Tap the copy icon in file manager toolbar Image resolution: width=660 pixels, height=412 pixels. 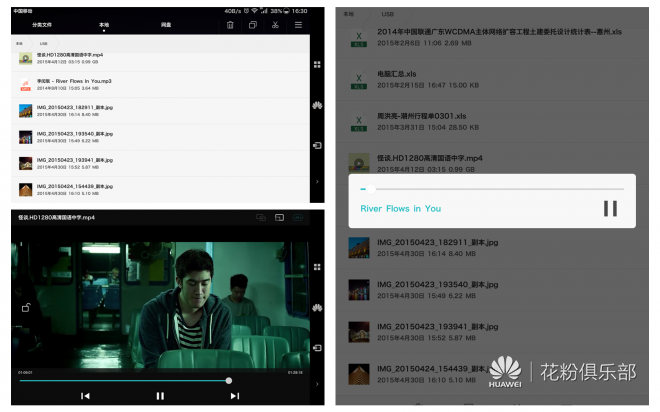pos(253,25)
